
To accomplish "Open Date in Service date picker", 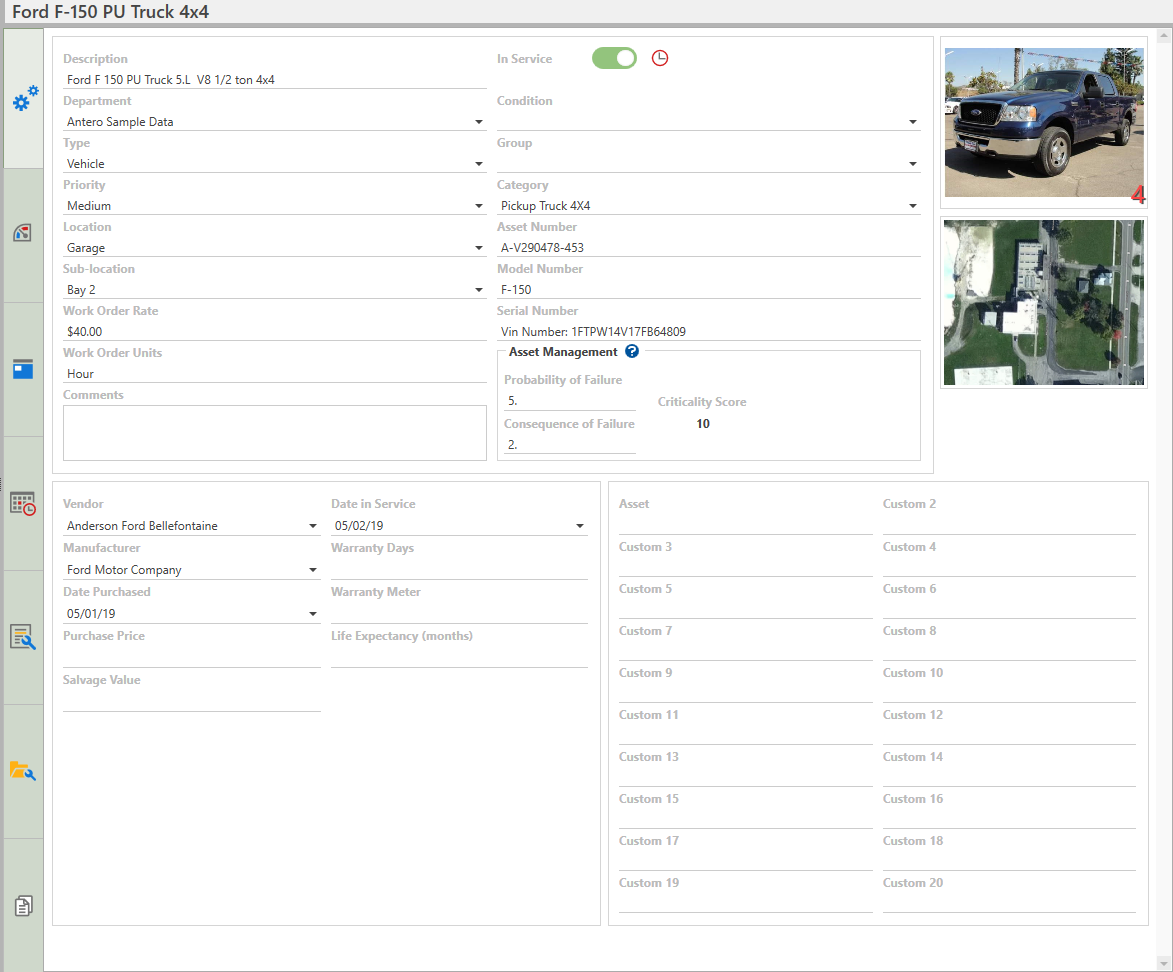I will 580,526.
